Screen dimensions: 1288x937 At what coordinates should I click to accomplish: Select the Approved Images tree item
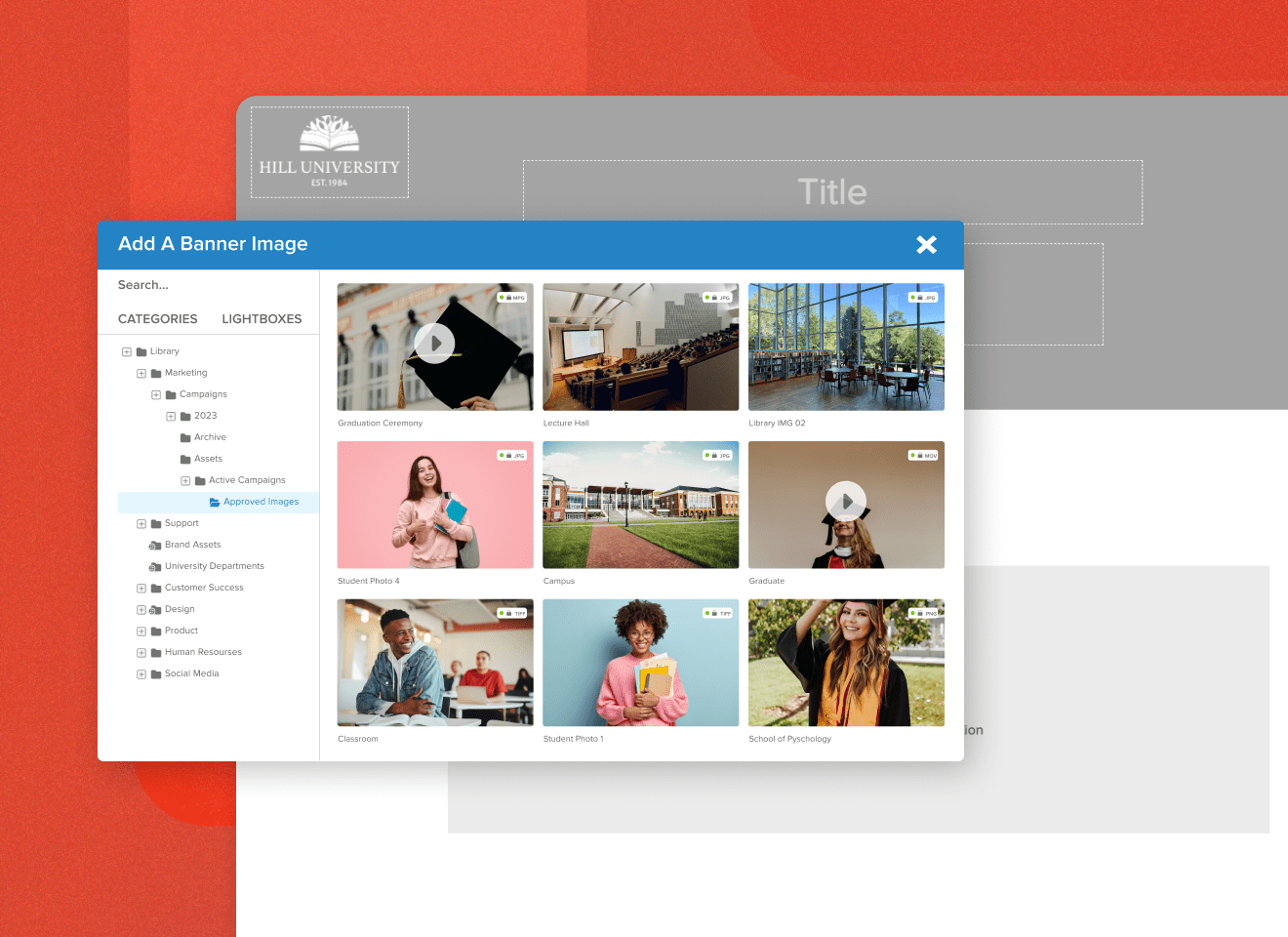219,502
